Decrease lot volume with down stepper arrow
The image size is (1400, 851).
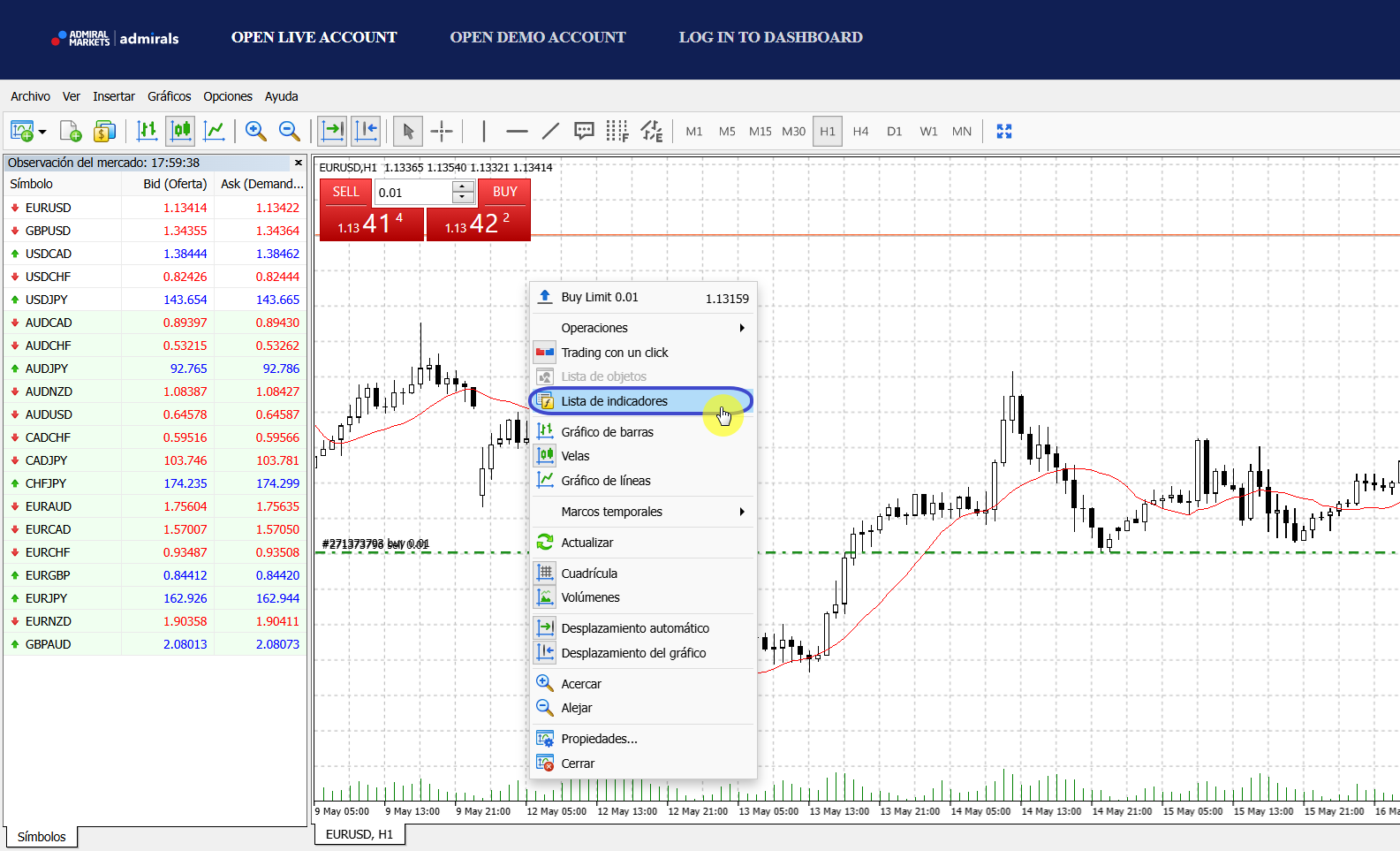click(464, 198)
